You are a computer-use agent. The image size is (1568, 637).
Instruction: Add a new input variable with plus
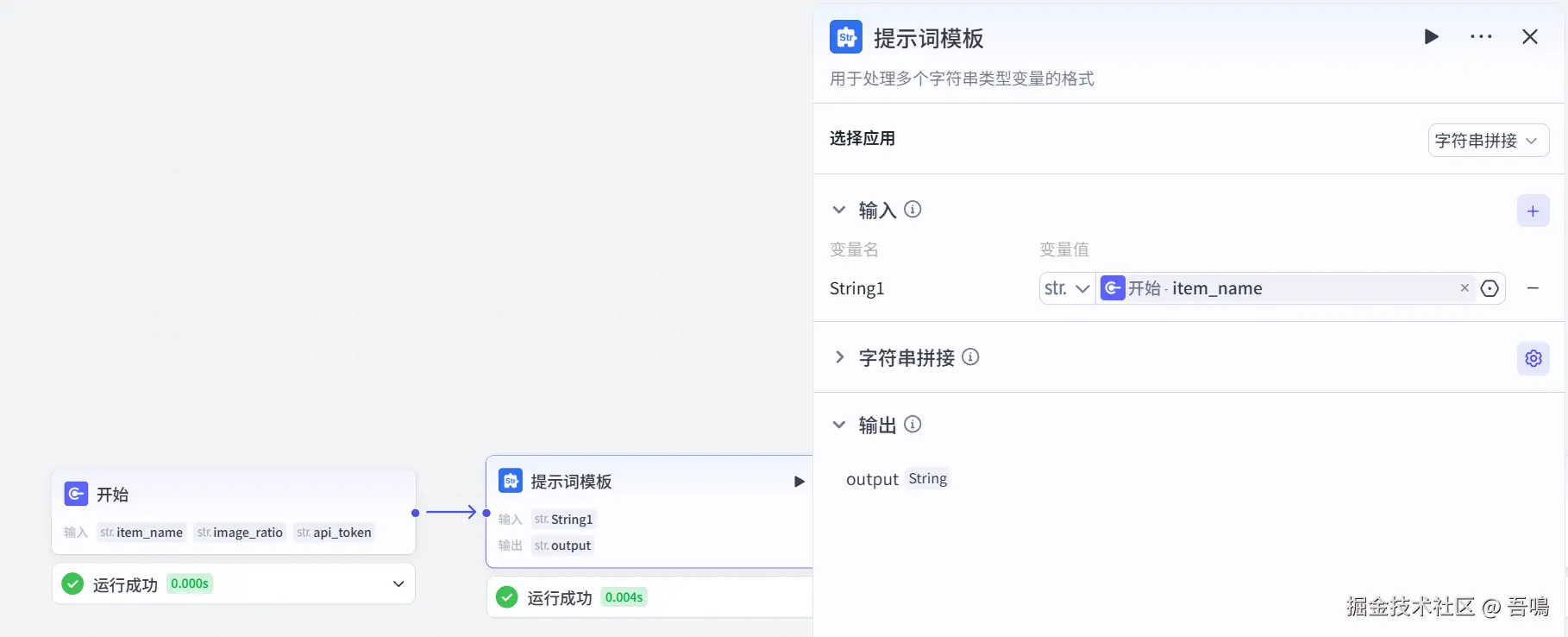click(1533, 211)
